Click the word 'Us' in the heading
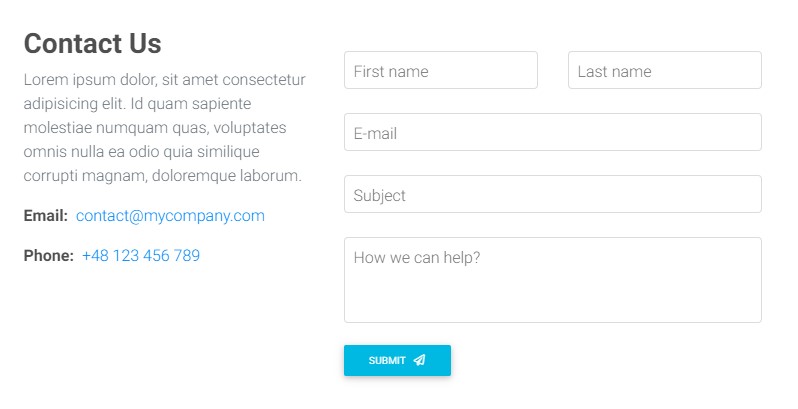This screenshot has width=798, height=409. click(x=144, y=44)
